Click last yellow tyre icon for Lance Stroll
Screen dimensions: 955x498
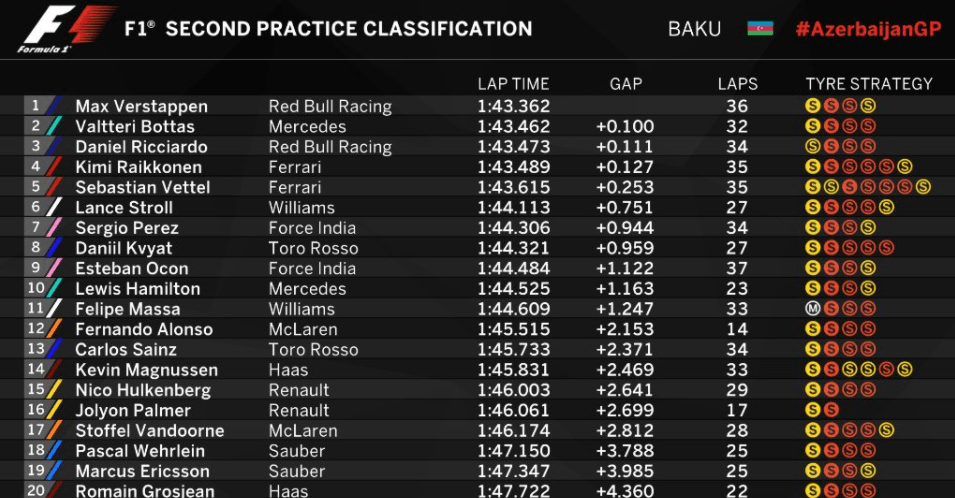pos(886,207)
